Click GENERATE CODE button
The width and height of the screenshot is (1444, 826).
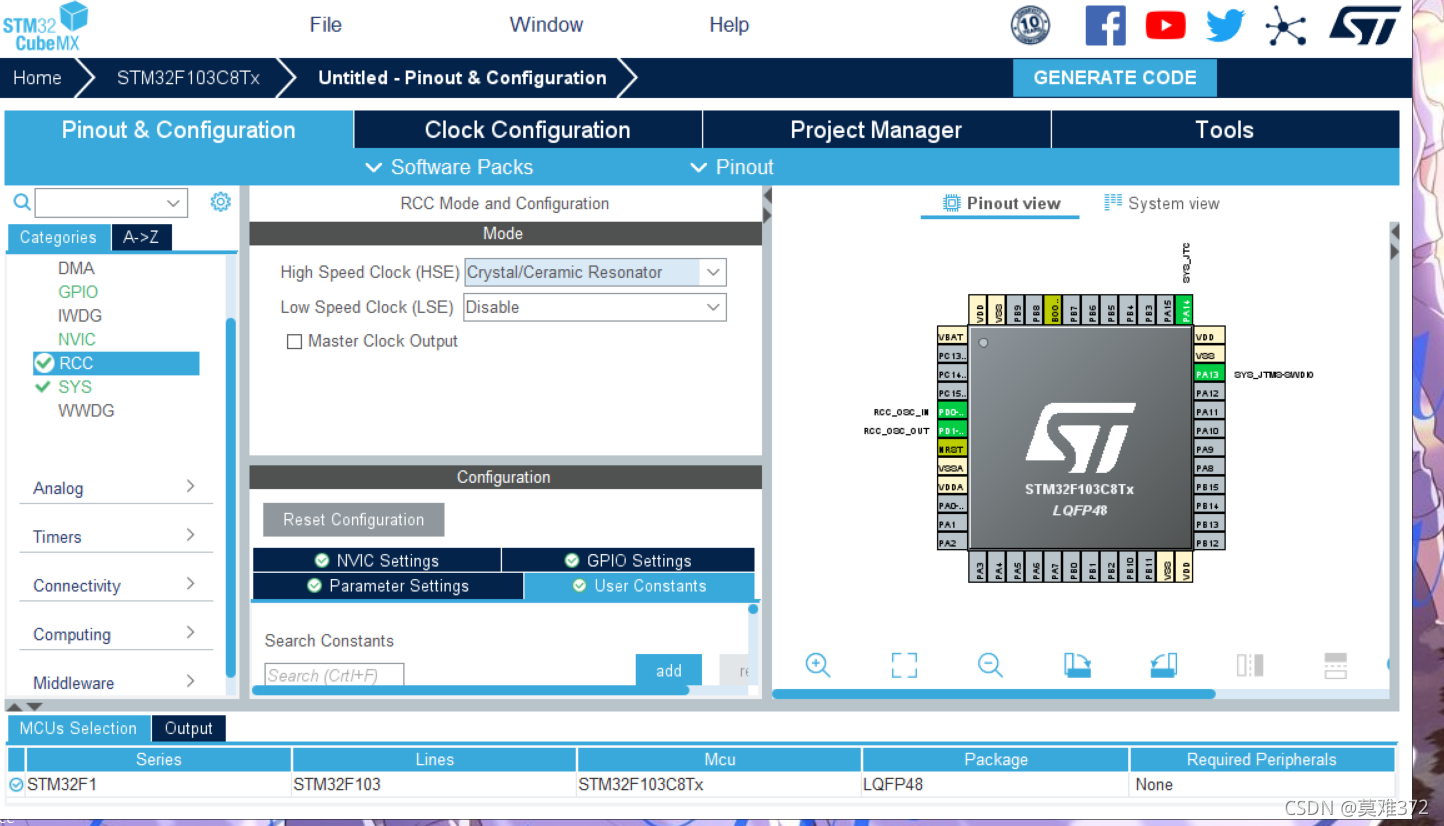tap(1115, 78)
